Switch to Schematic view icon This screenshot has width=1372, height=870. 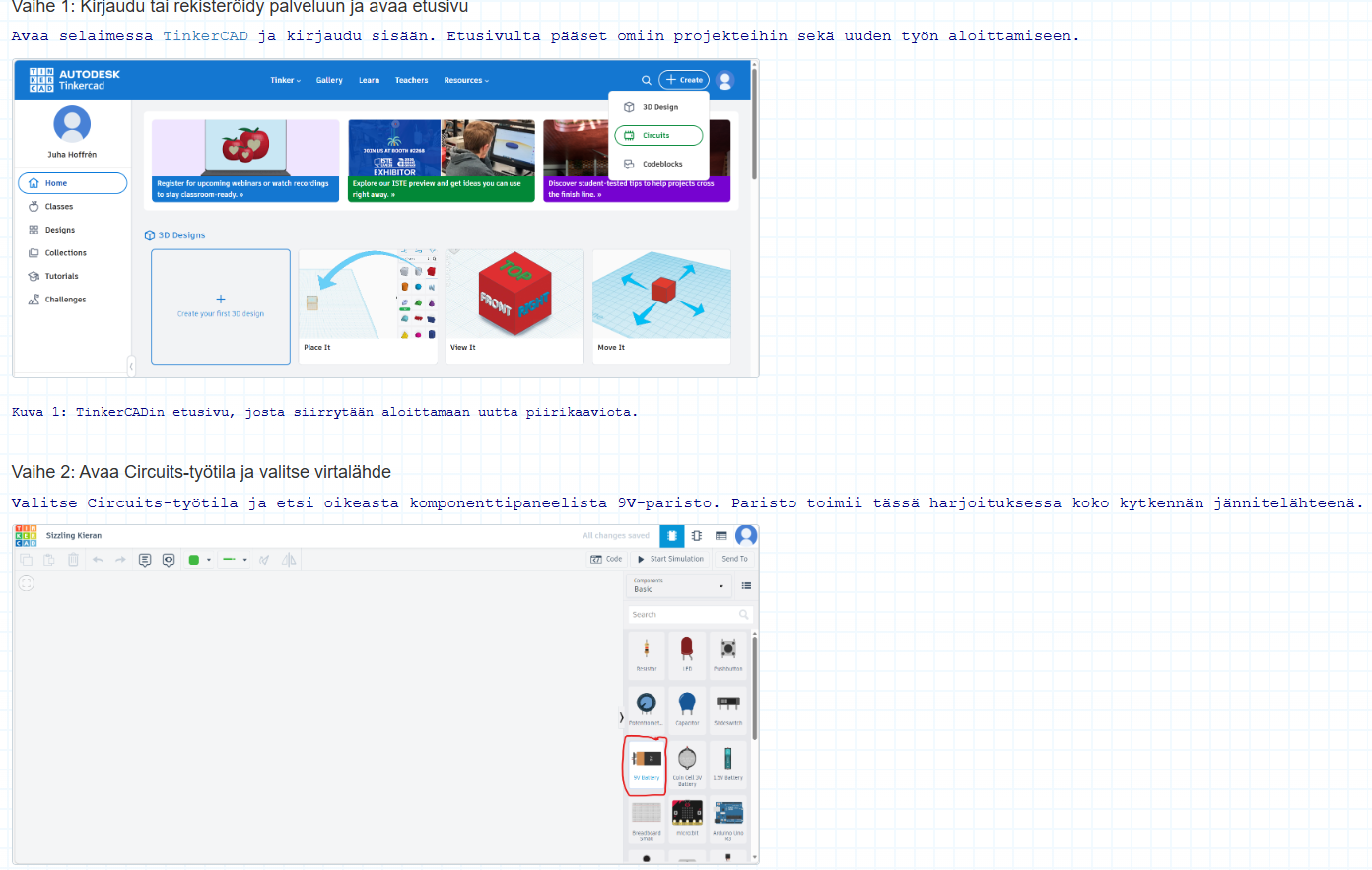tap(697, 536)
